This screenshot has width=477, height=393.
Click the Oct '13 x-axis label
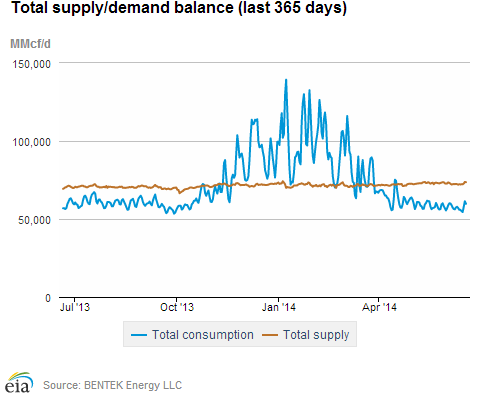pyautogui.click(x=177, y=307)
